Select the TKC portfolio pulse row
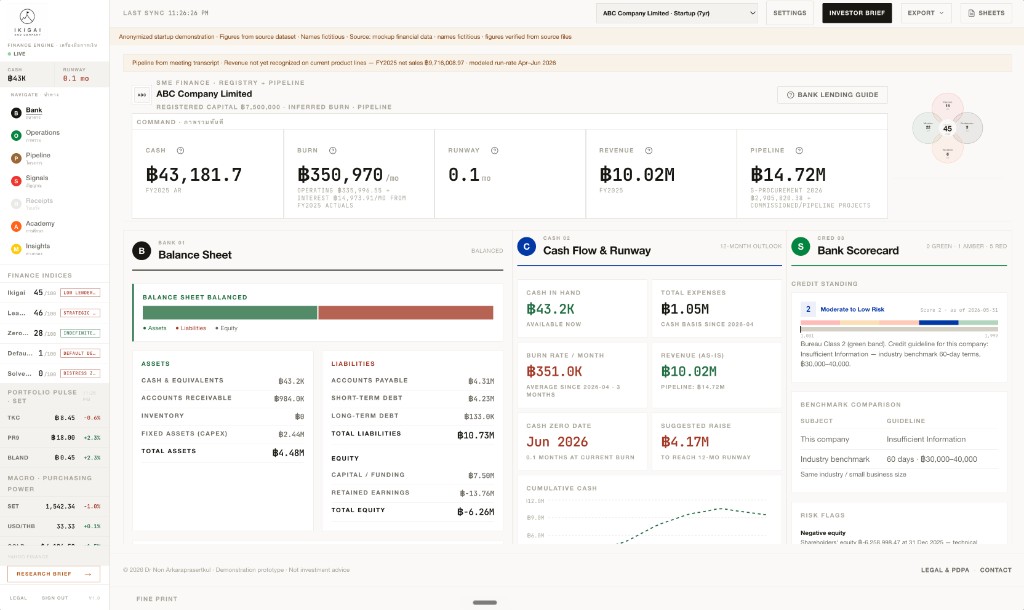Viewport: 1024px width, 610px height. 54,418
